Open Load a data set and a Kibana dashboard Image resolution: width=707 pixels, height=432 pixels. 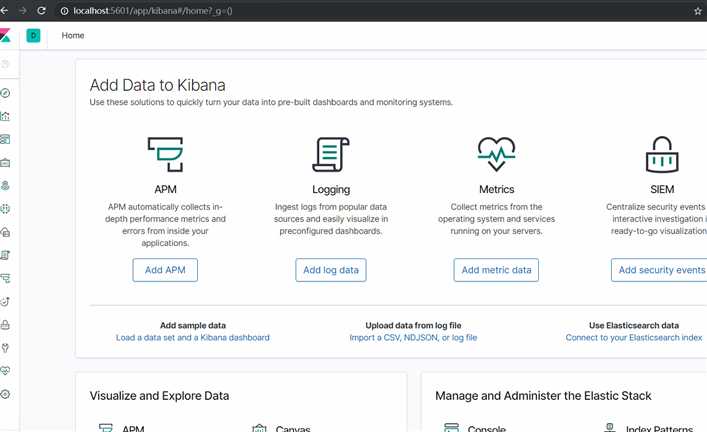click(x=193, y=337)
